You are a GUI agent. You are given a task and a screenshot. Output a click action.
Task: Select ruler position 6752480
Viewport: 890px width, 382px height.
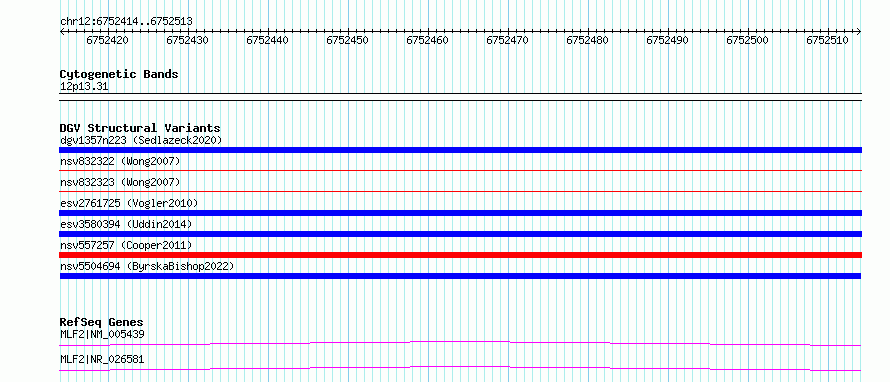pos(587,40)
